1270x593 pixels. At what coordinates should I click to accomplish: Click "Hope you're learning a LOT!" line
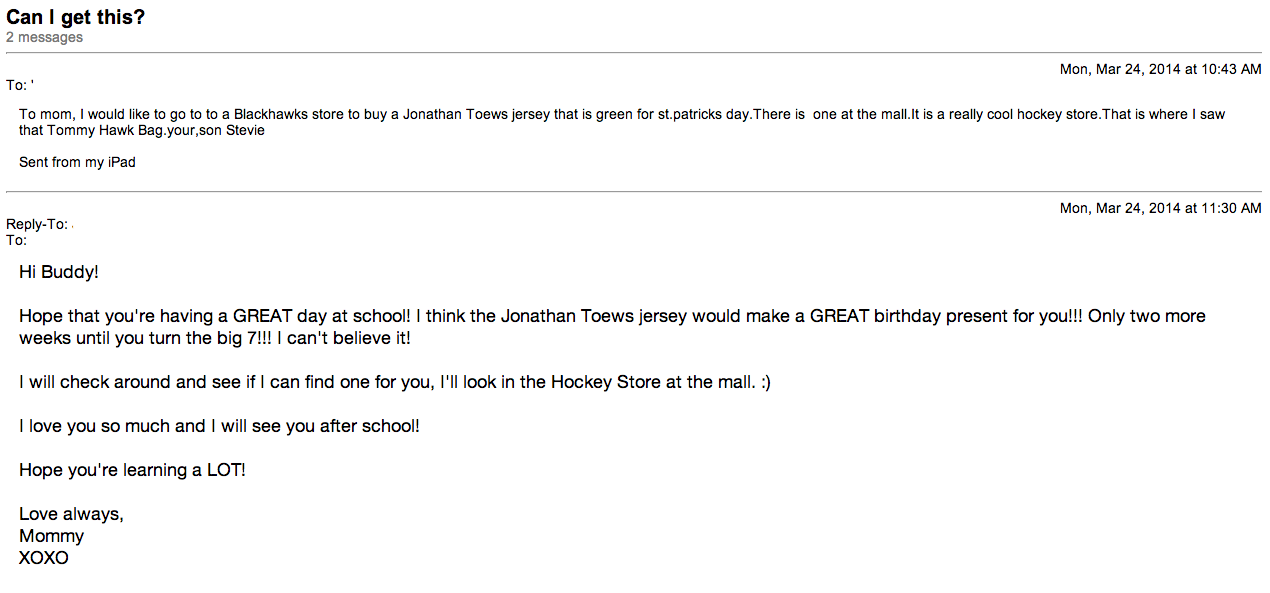point(132,470)
